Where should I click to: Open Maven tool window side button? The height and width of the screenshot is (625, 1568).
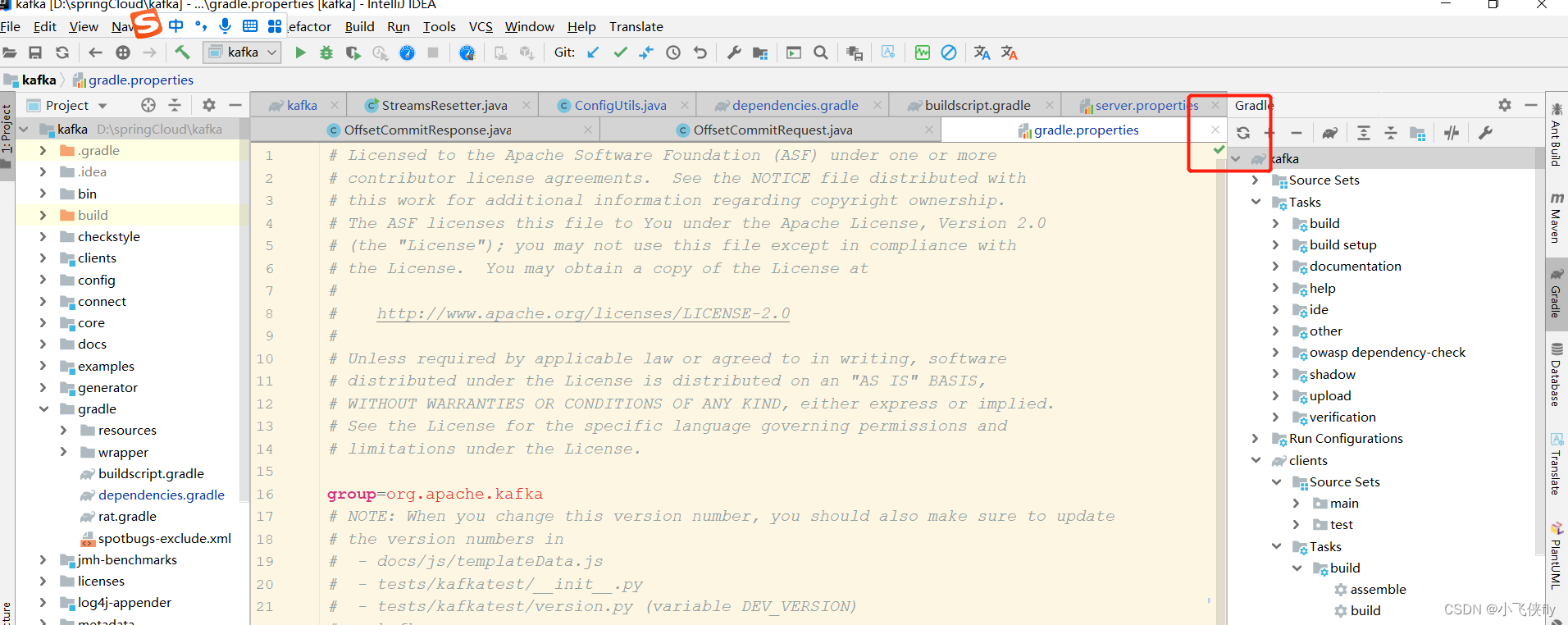click(1557, 217)
